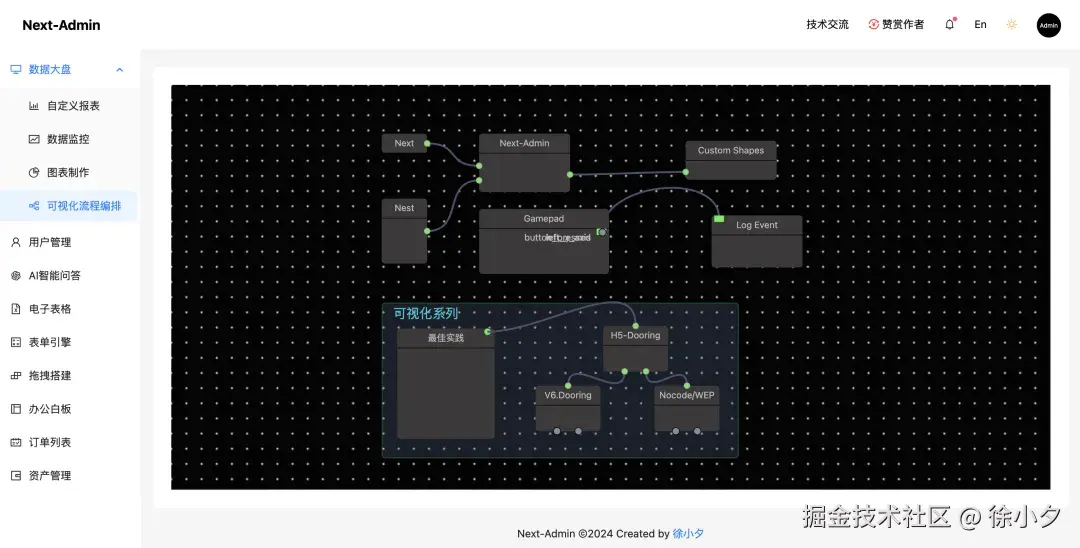Screen dimensions: 1080x548
Task: Select the Next-Admin node title
Action: point(524,143)
